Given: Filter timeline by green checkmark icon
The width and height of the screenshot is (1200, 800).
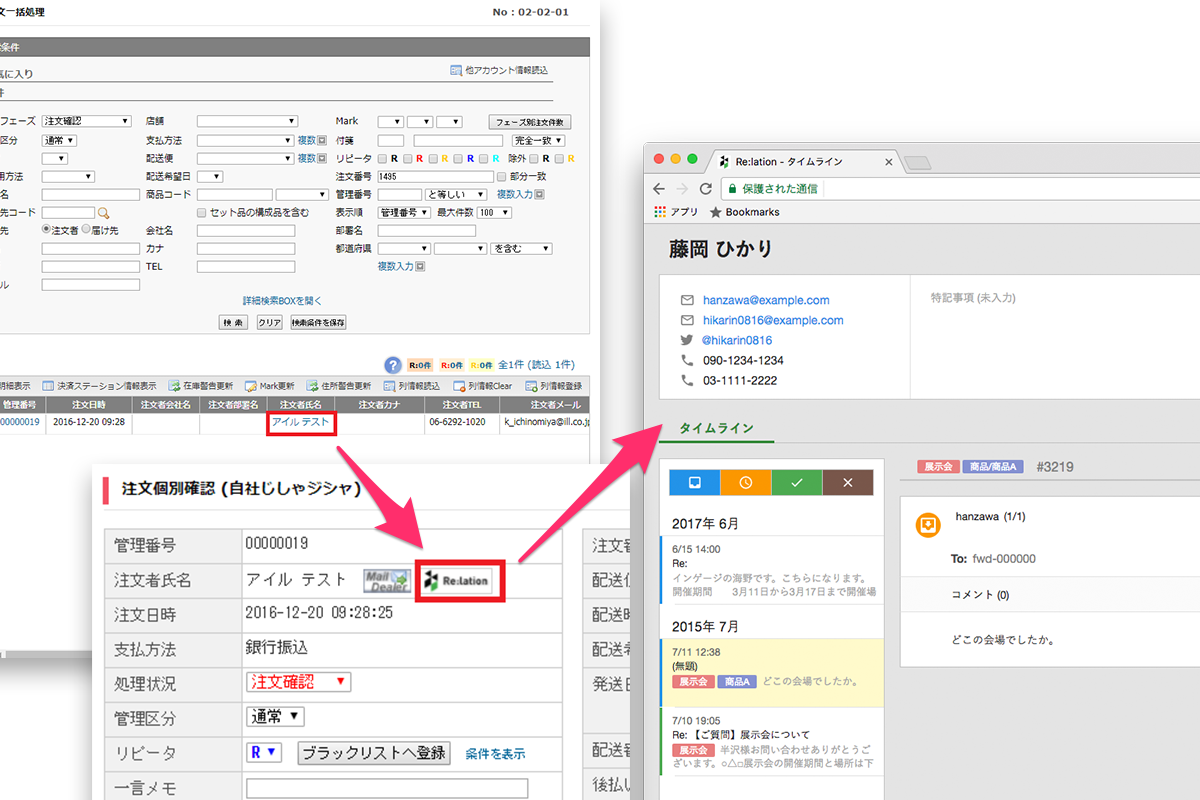Looking at the screenshot, I should (797, 482).
